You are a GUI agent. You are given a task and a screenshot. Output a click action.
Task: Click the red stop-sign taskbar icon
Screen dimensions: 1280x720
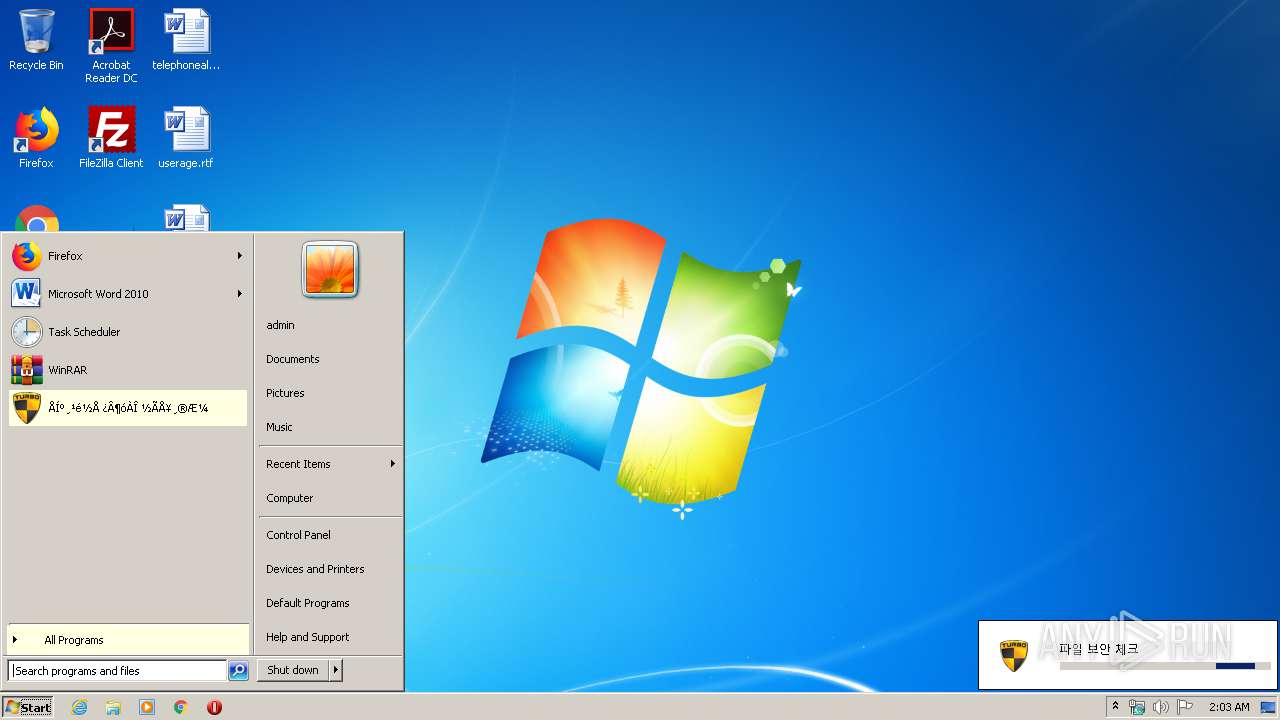214,707
